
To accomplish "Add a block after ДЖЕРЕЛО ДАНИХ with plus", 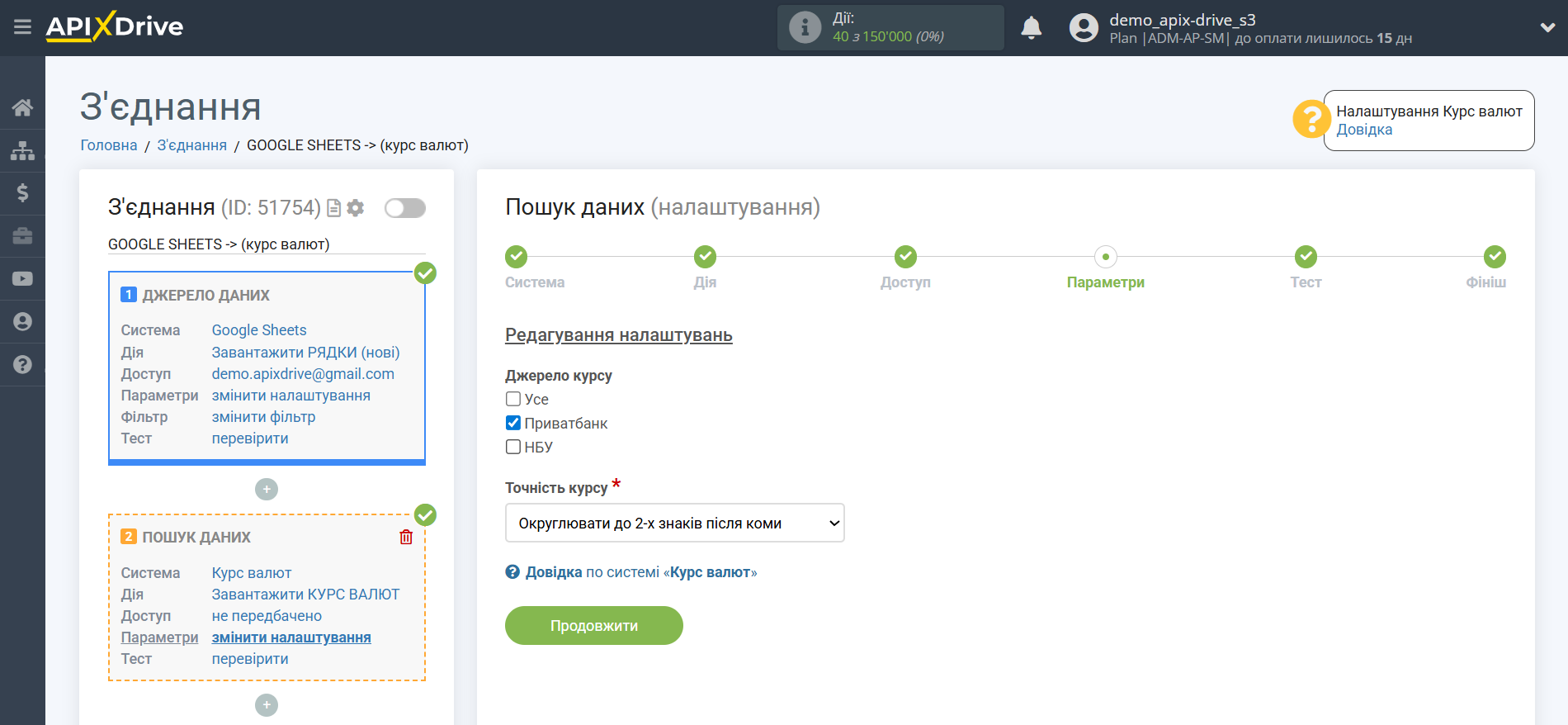I will (267, 490).
